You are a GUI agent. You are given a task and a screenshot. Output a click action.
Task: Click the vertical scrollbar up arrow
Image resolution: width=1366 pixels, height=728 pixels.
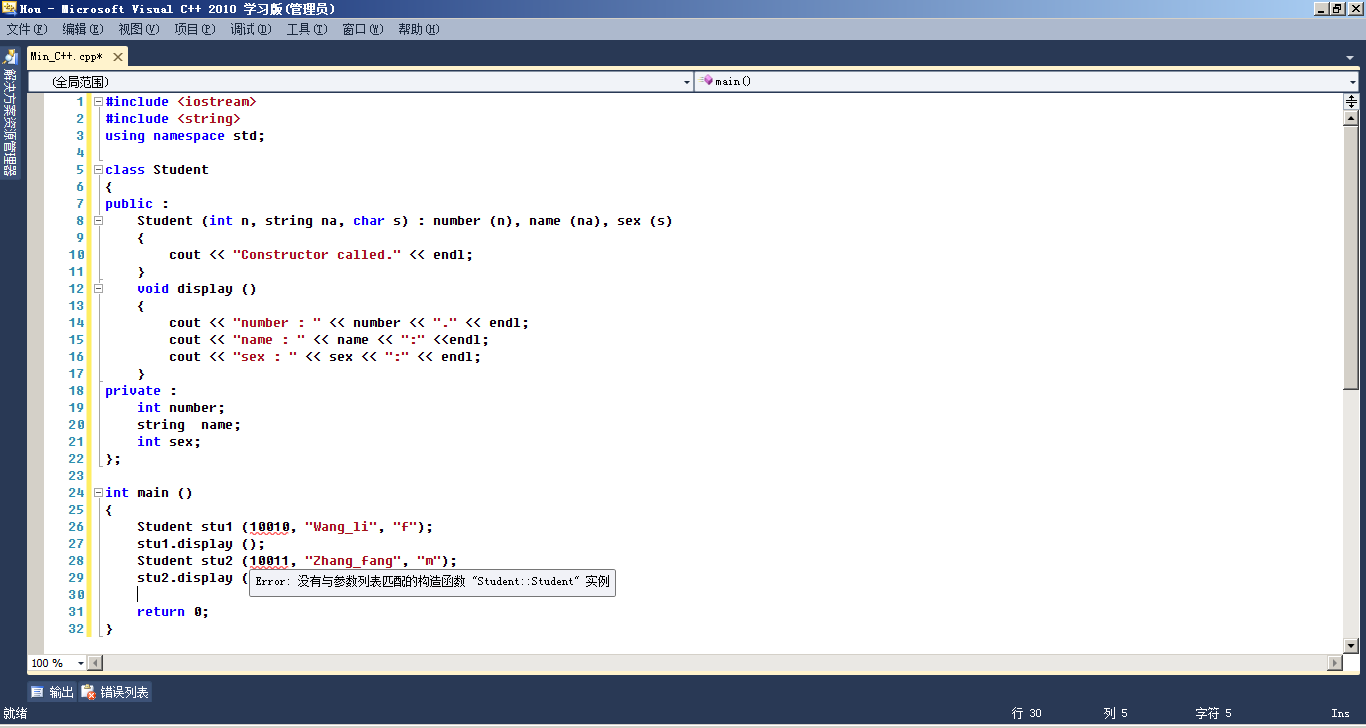click(x=1351, y=118)
